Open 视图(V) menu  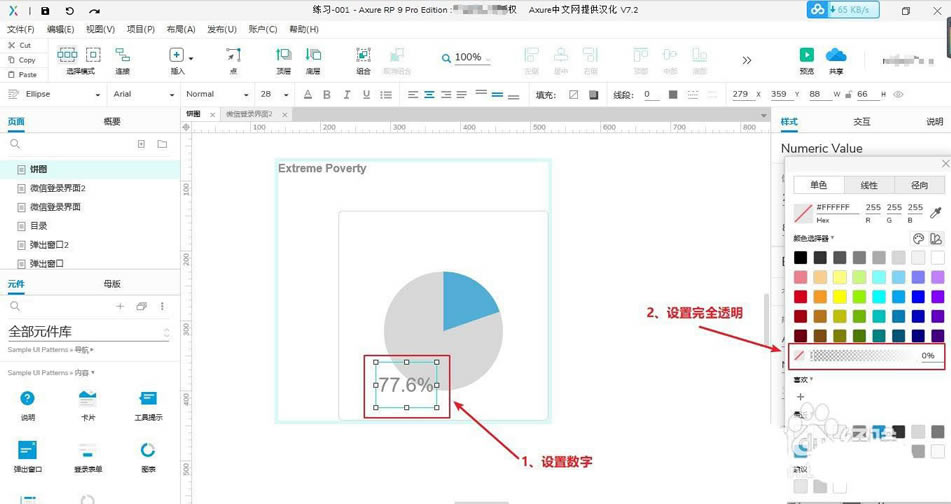pos(101,29)
